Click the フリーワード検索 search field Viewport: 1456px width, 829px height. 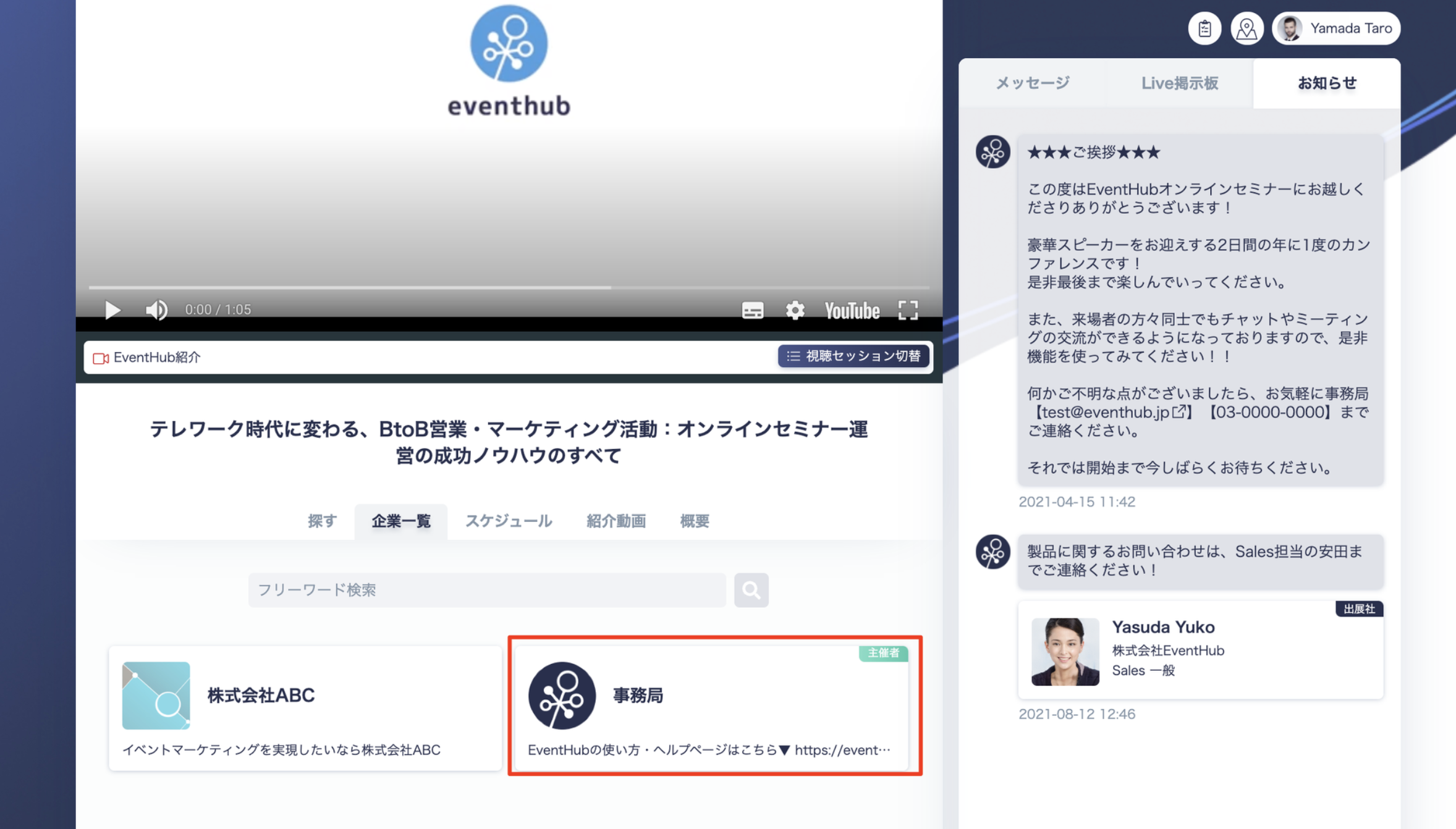[x=487, y=590]
